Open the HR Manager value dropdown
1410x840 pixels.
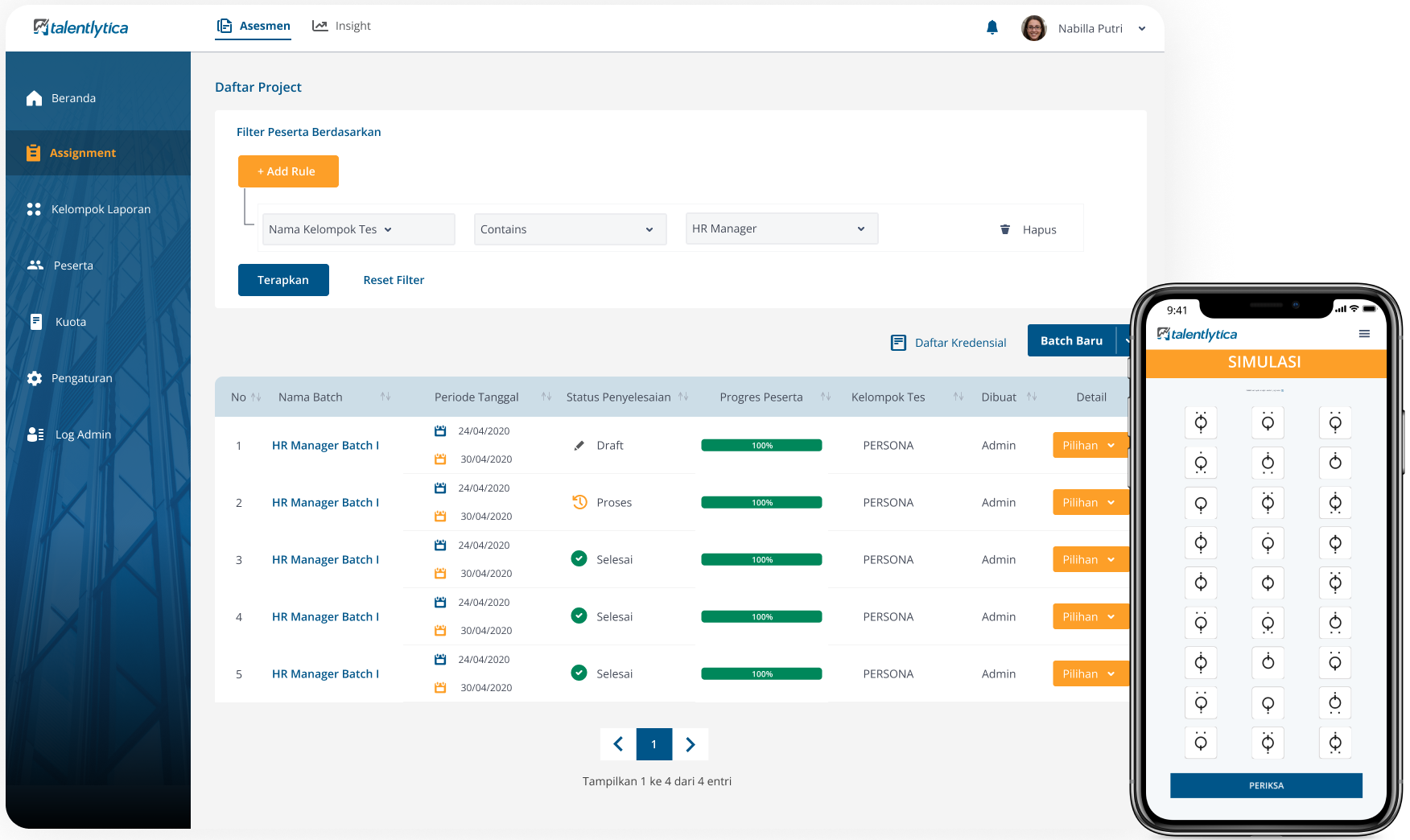[x=782, y=229]
